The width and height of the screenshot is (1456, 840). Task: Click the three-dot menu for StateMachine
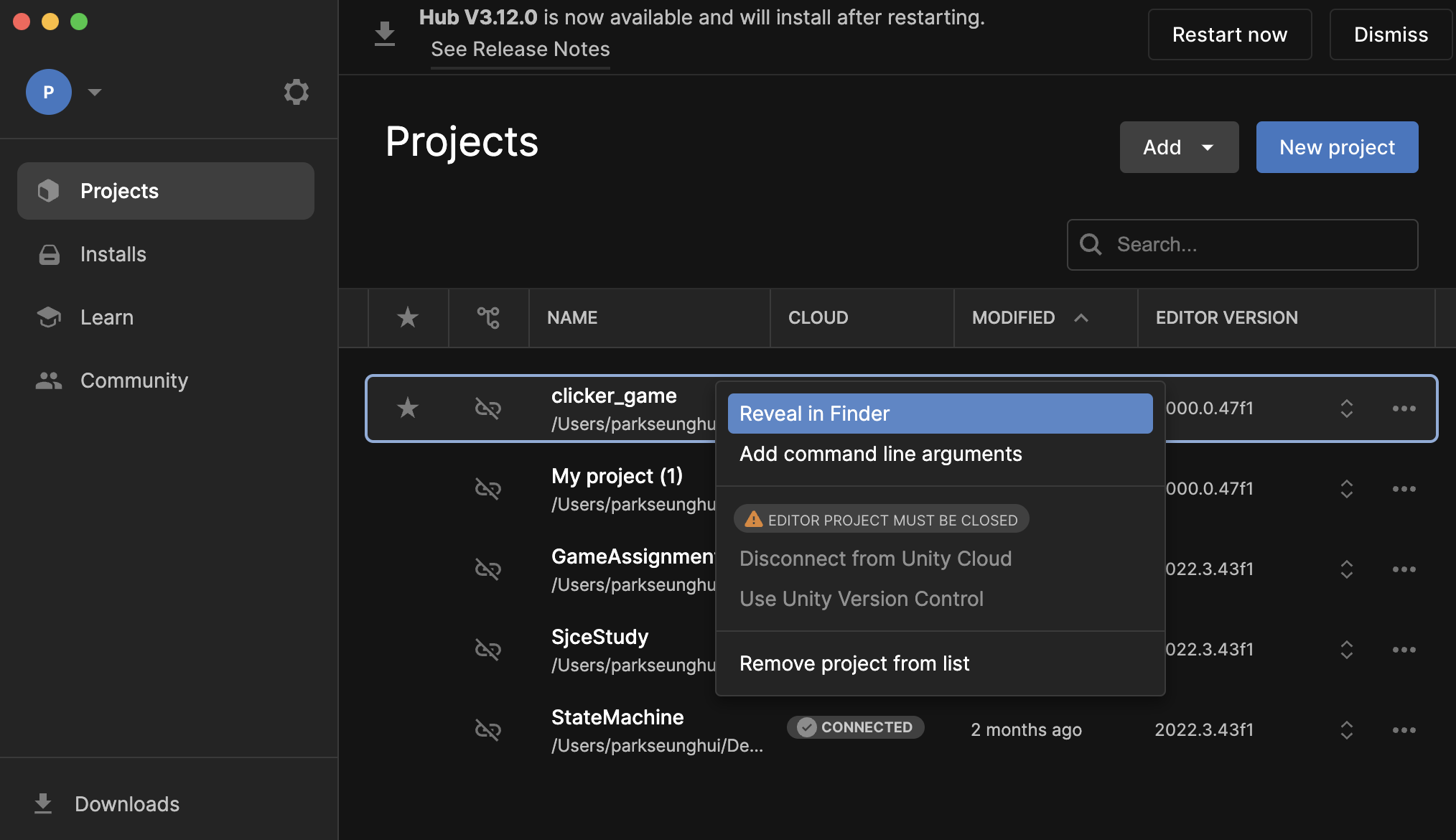click(x=1404, y=730)
